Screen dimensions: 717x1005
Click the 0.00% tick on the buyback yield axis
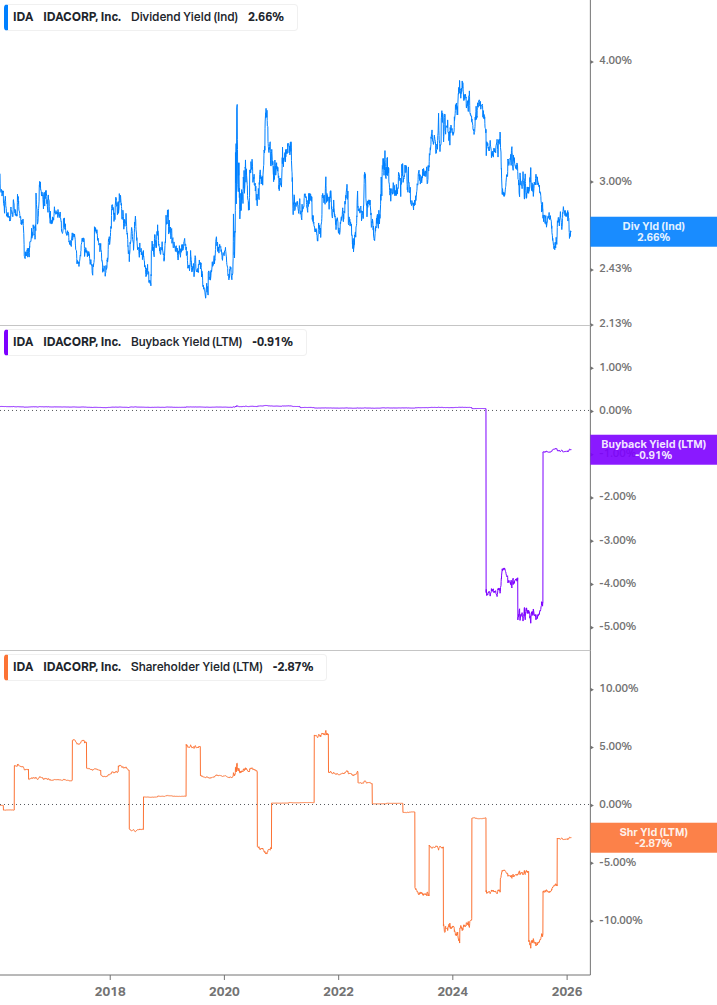615,411
